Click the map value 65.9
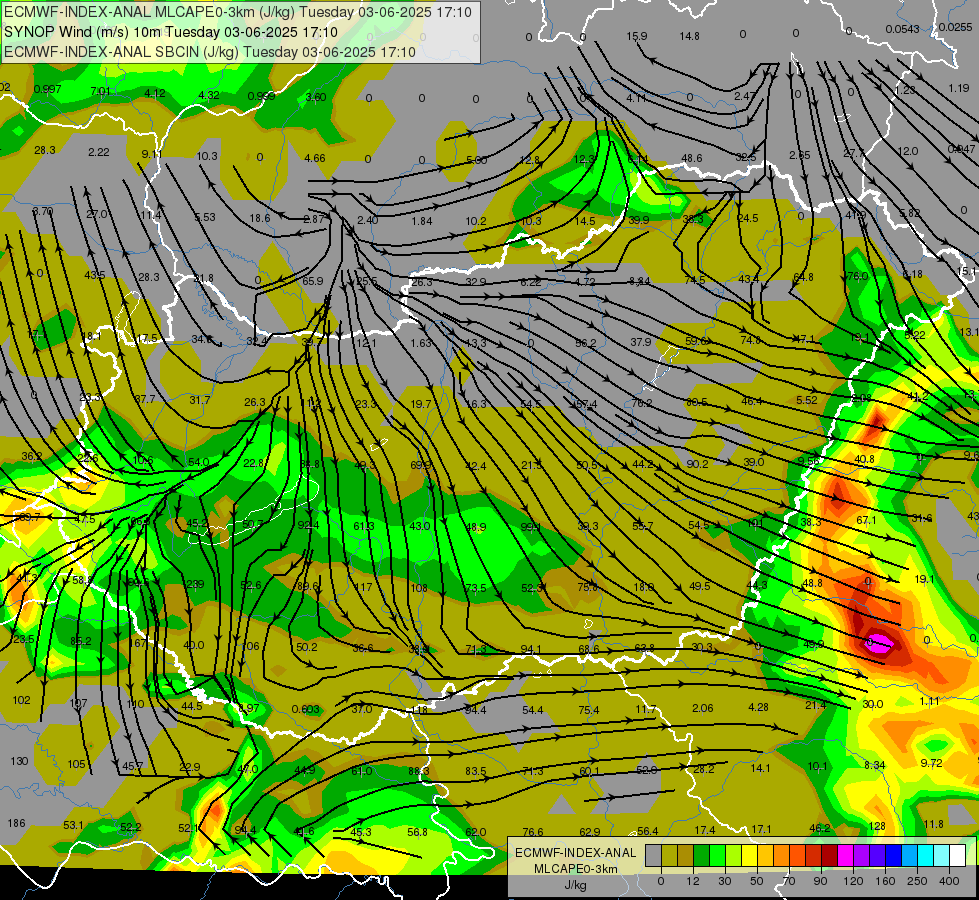Image resolution: width=979 pixels, height=900 pixels. 313,281
